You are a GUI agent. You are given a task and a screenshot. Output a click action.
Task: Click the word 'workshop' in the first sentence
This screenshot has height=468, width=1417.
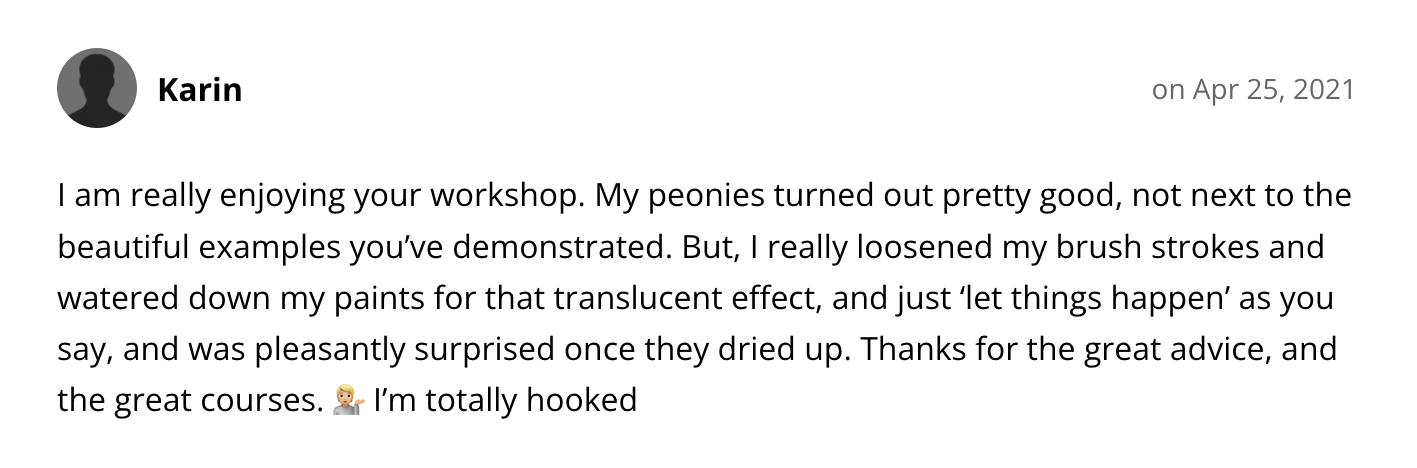point(505,195)
